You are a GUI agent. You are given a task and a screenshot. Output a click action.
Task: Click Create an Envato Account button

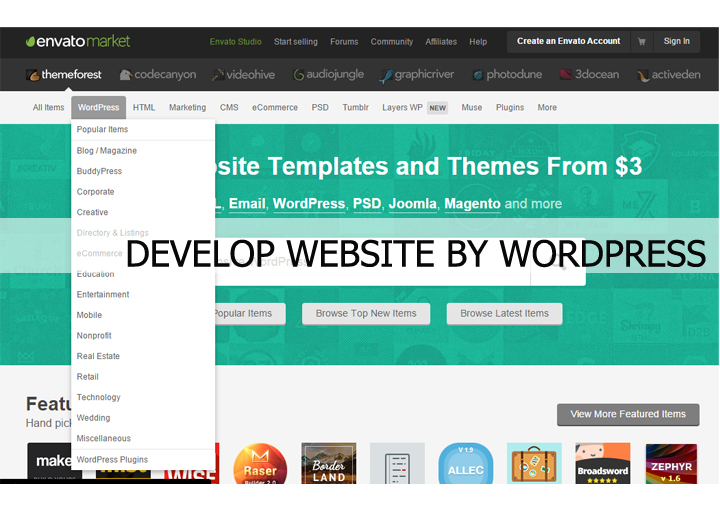click(x=568, y=41)
